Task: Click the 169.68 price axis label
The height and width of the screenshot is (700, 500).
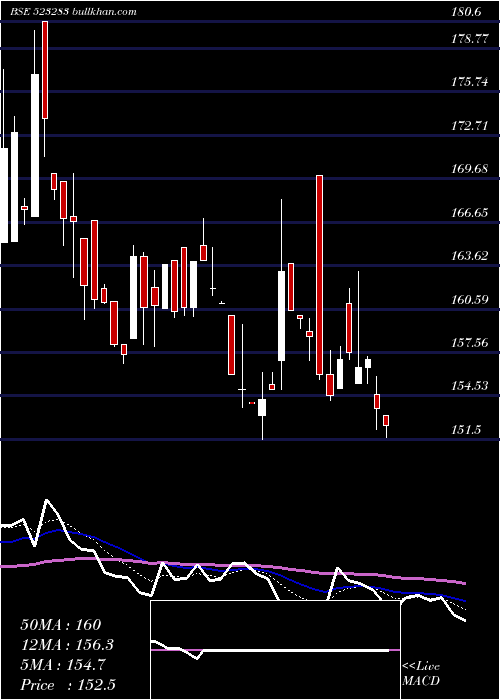Action: [x=469, y=169]
